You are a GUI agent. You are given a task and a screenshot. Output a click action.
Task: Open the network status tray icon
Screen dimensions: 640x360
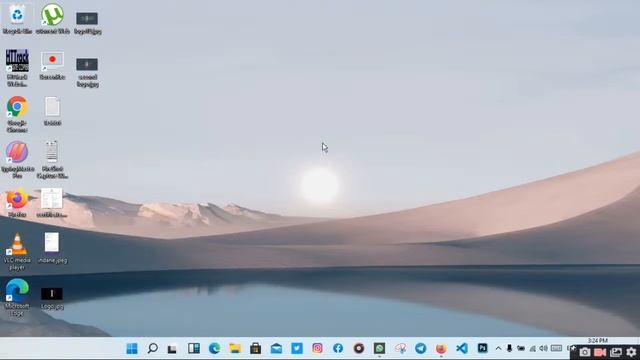(x=533, y=349)
